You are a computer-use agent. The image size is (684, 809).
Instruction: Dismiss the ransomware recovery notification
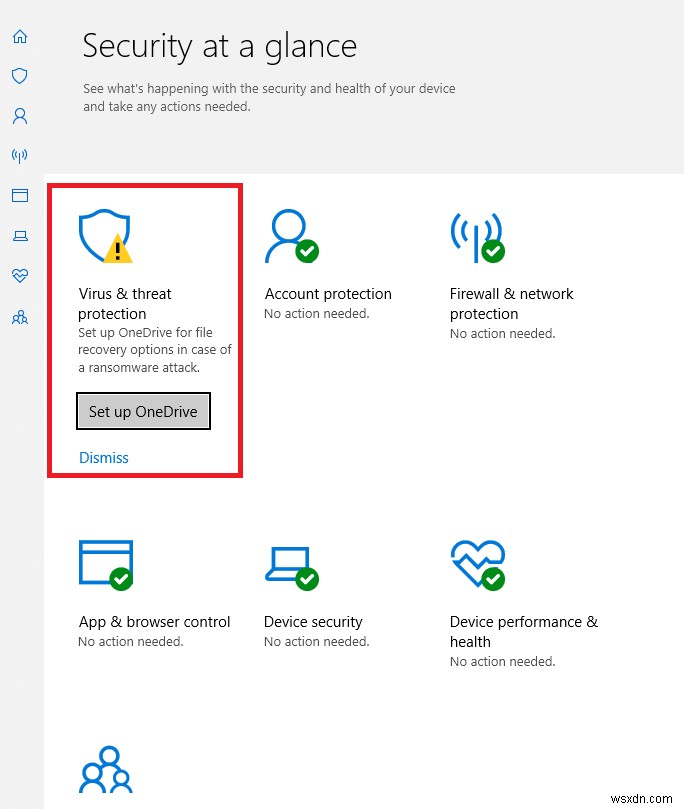[103, 457]
